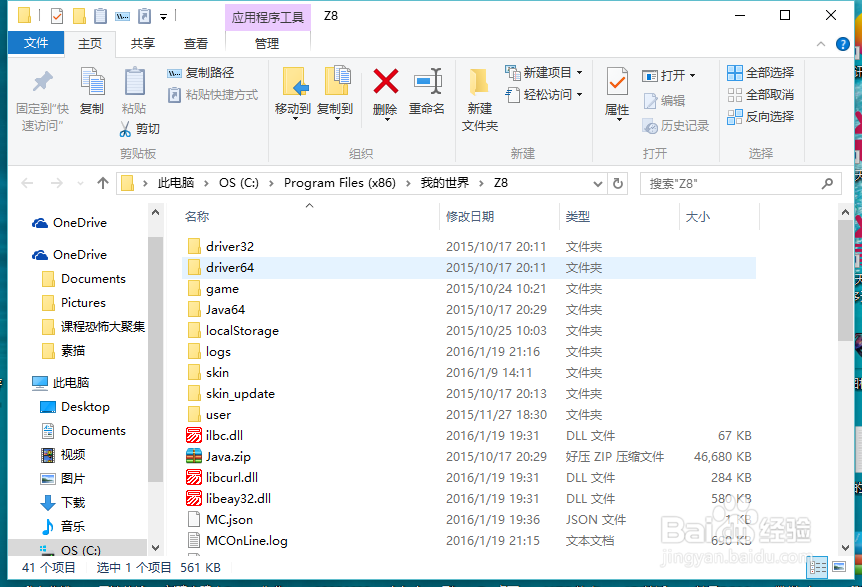862x587 pixels.
Task: Customize Quick Access Toolbar dropdown arrow
Action: 163,17
